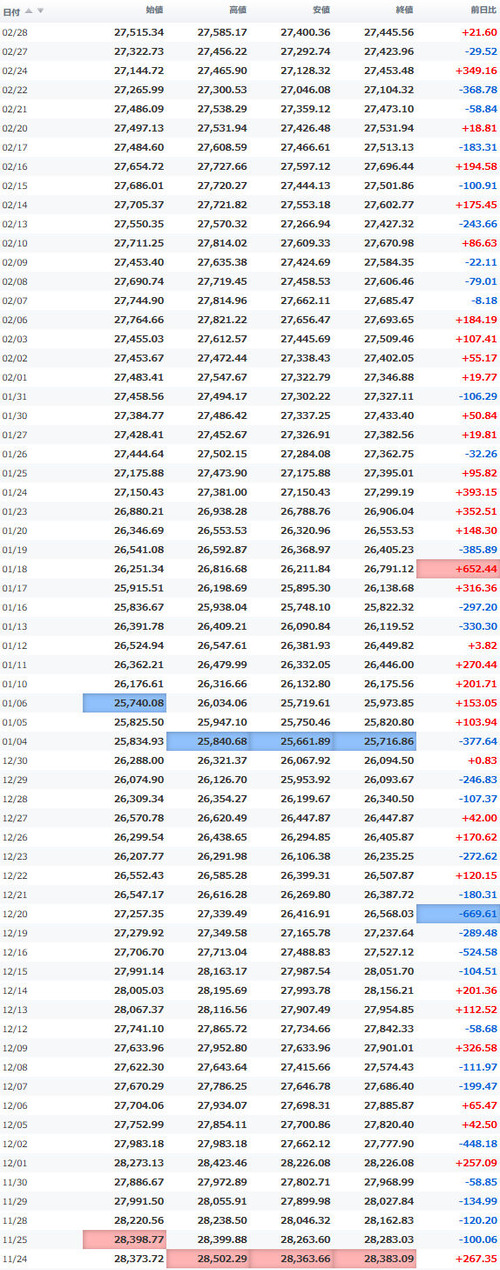Select closing value 27,693.65 on 02/06
The width and height of the screenshot is (500, 1270).
[x=388, y=318]
